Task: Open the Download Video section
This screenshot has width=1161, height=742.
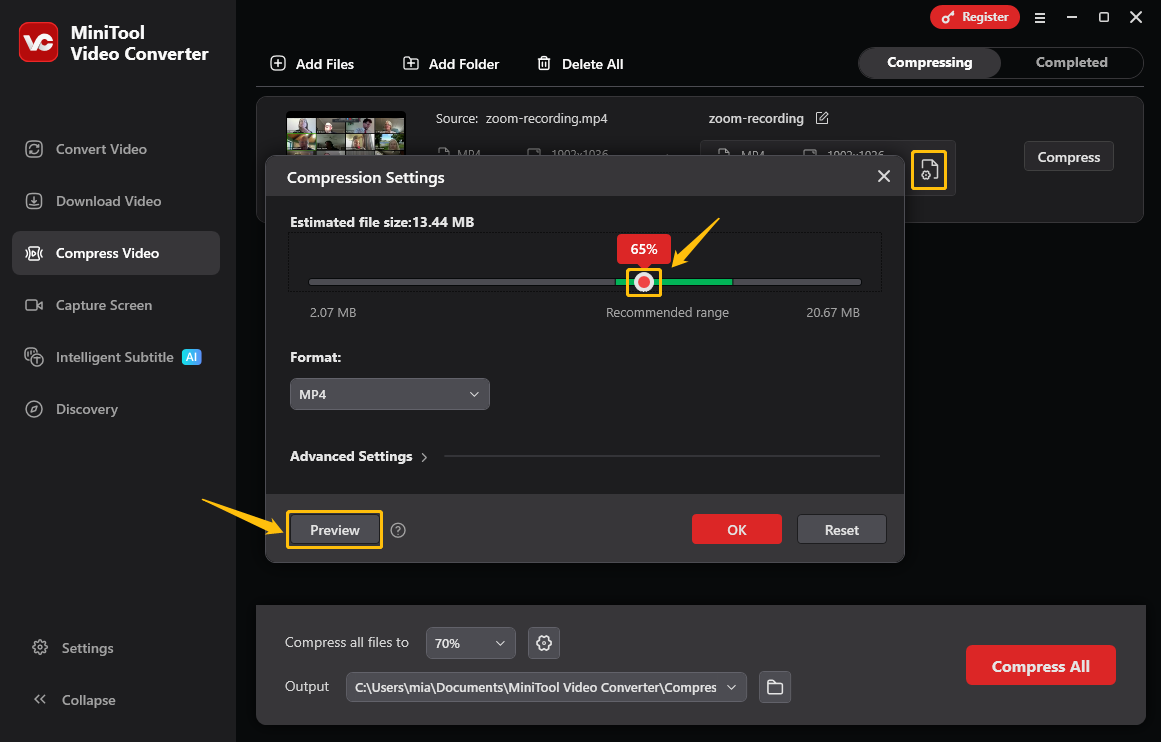Action: click(x=107, y=200)
